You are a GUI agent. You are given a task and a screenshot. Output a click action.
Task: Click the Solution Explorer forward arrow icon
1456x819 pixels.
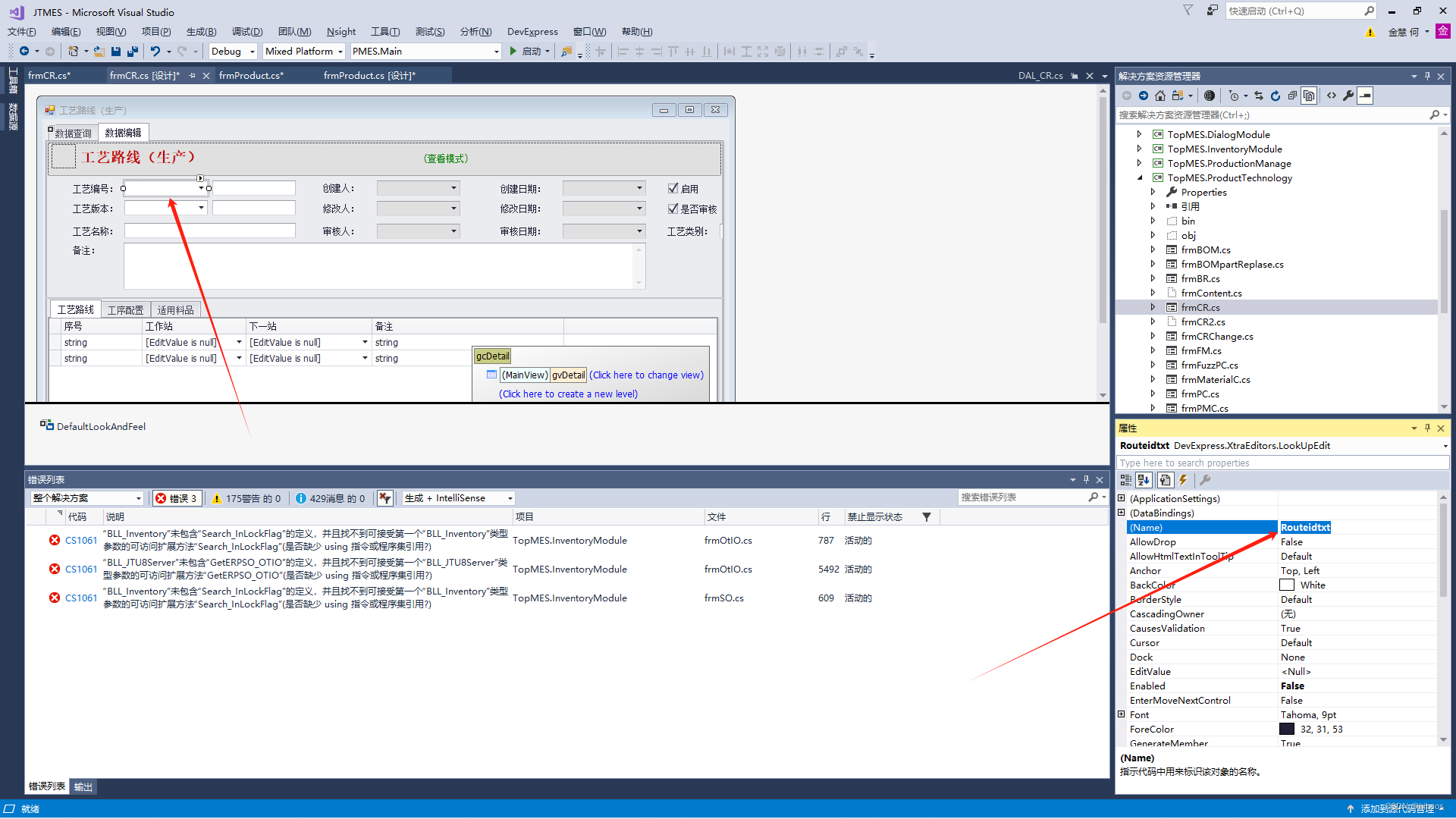click(x=1143, y=96)
